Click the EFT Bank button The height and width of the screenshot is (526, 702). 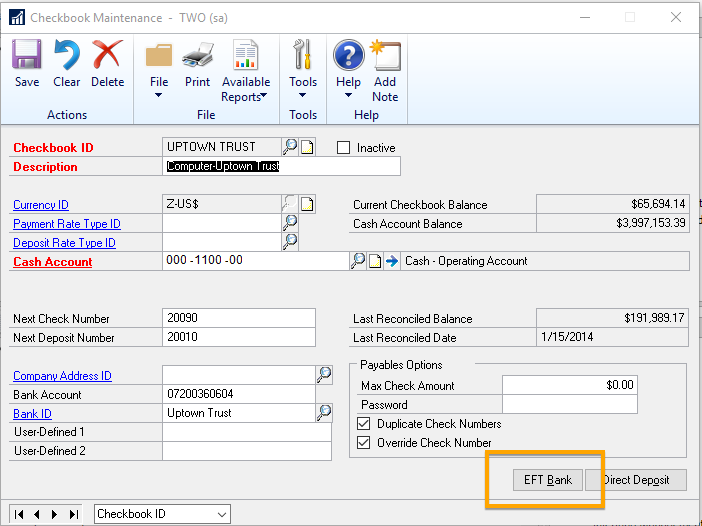pyautogui.click(x=548, y=480)
